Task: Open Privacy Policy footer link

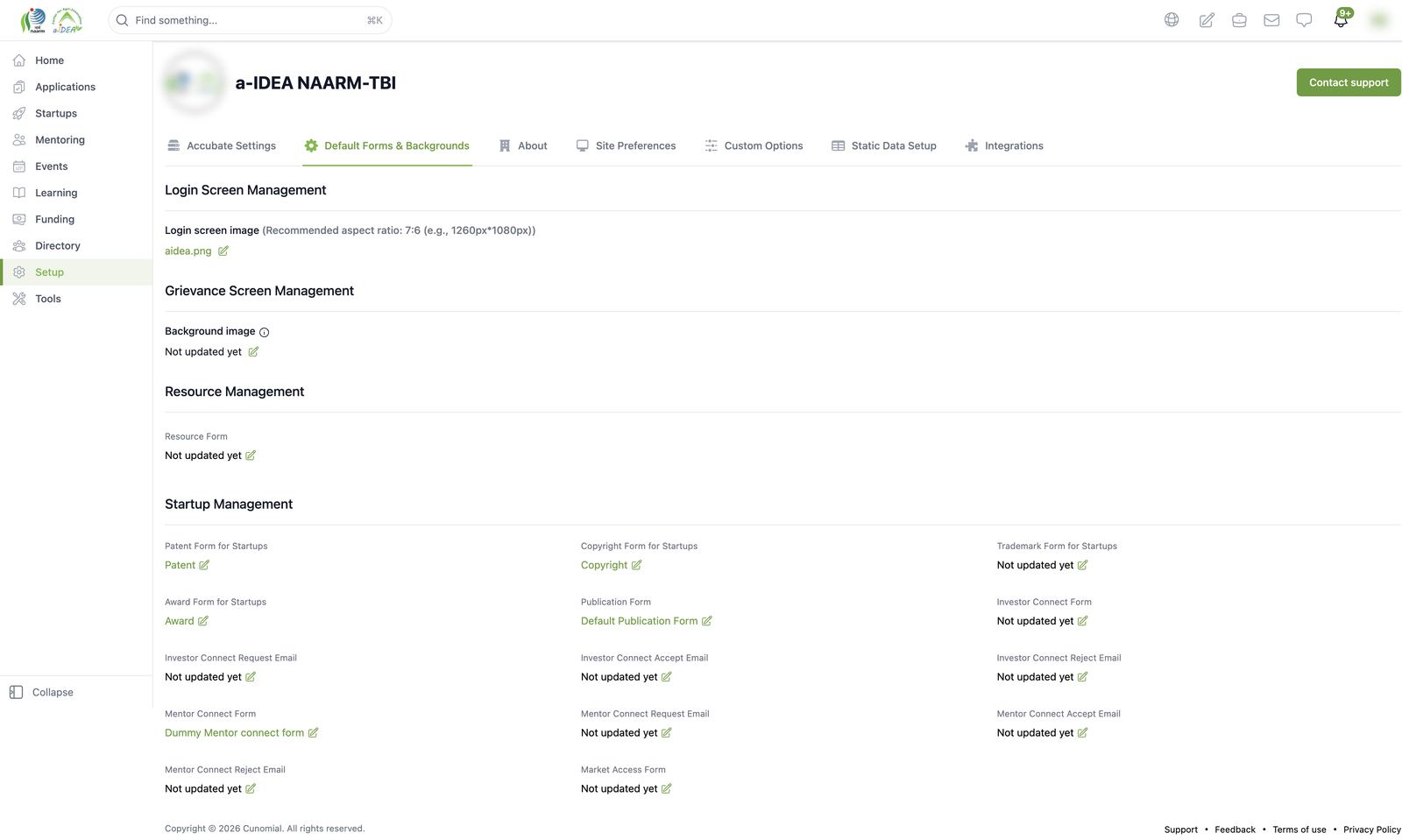Action: 1371,829
